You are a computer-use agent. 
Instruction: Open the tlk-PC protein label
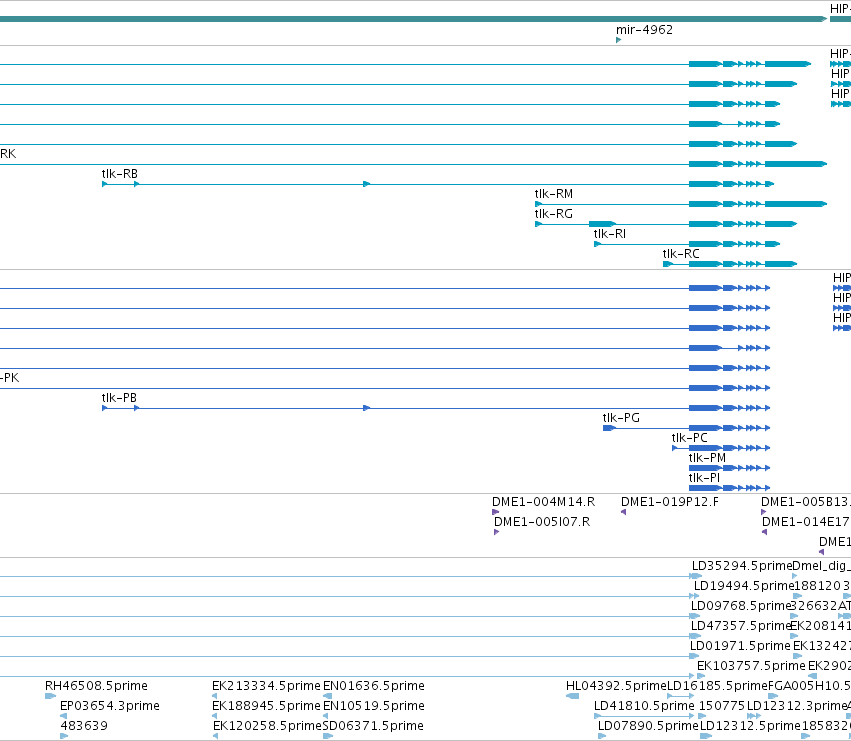click(689, 438)
